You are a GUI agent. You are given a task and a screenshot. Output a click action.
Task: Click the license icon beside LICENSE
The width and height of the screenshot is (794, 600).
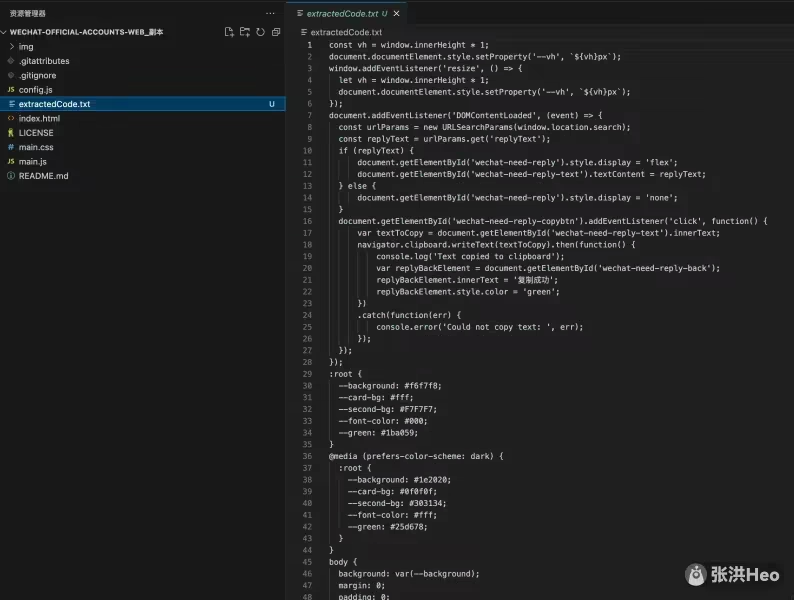(11, 133)
